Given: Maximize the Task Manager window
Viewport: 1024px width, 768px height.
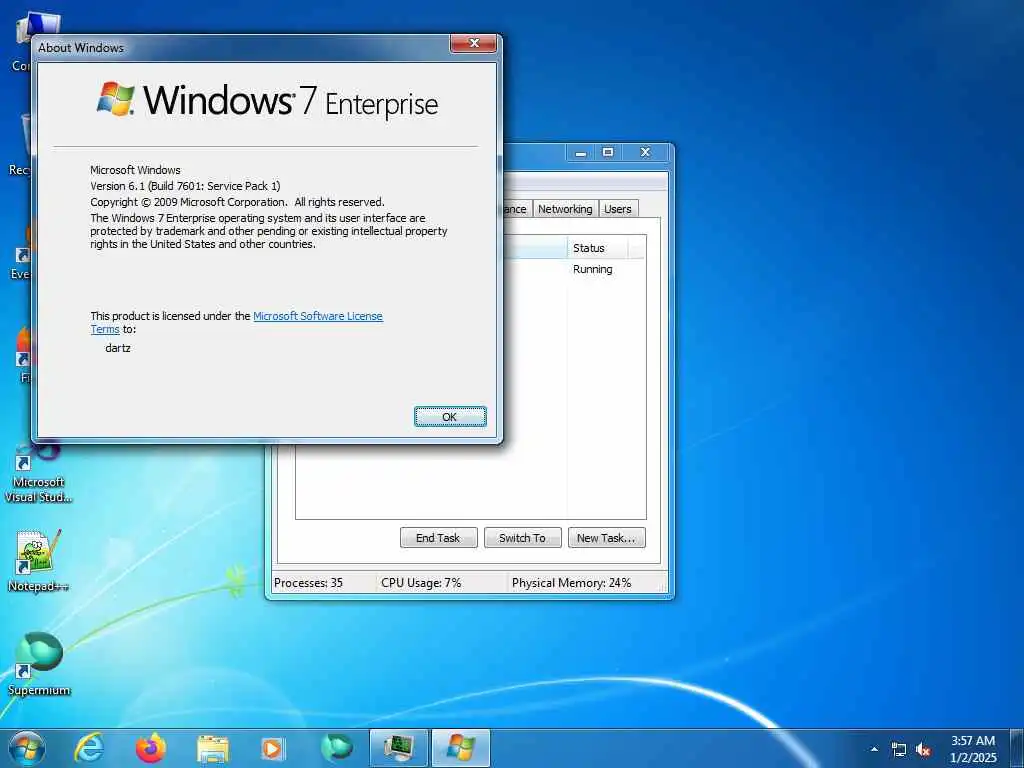Looking at the screenshot, I should click(x=608, y=153).
